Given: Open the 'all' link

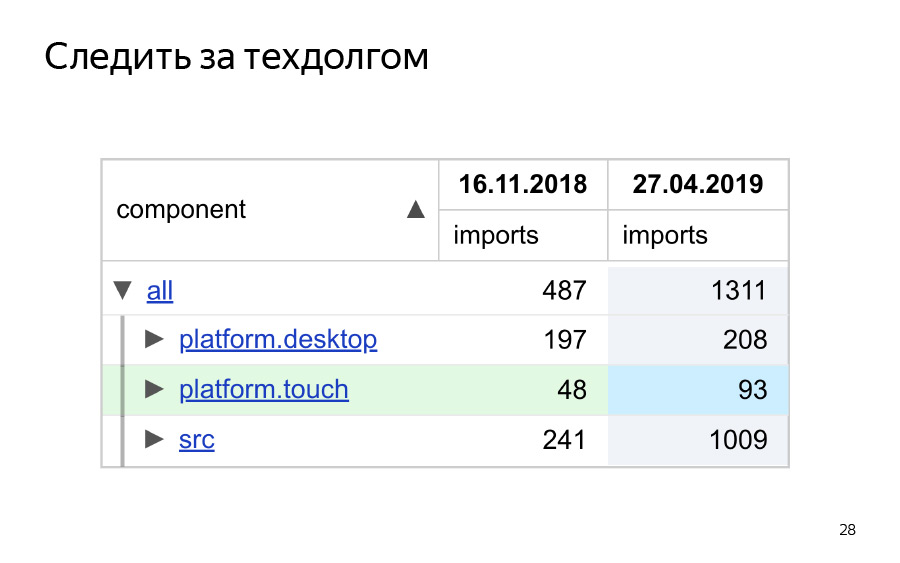Looking at the screenshot, I should coord(160,291).
